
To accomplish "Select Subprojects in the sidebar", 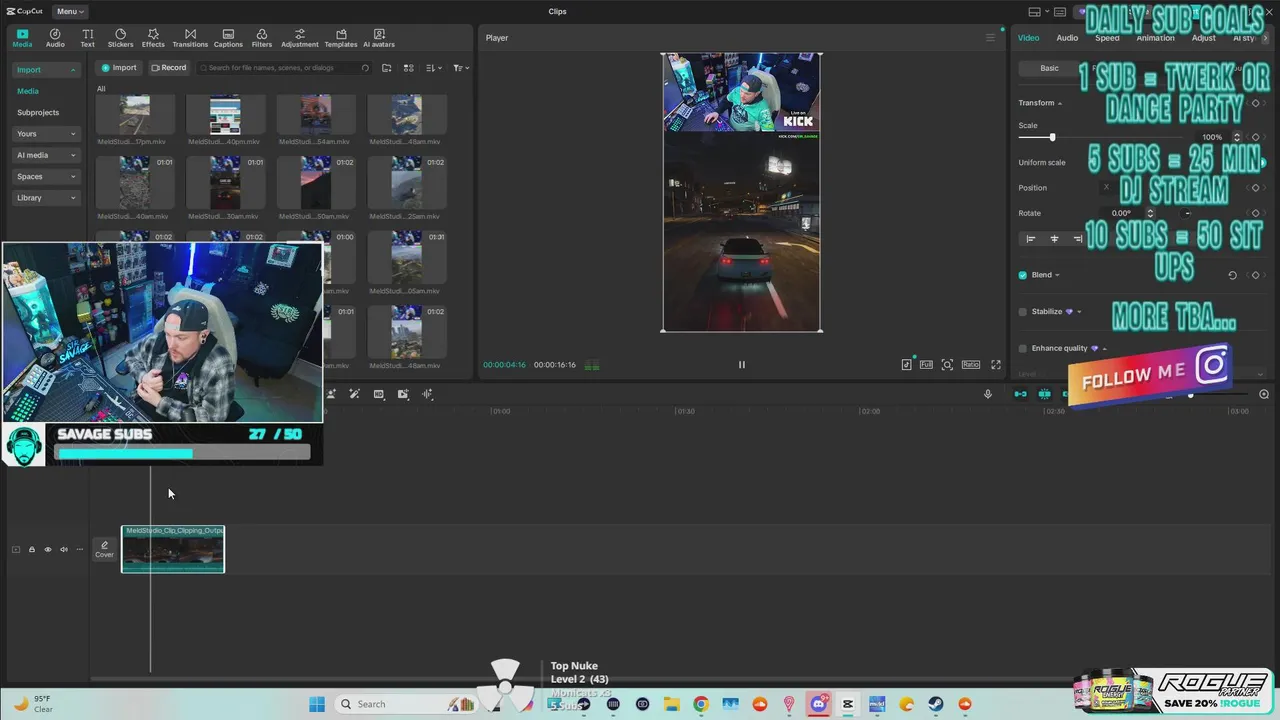I will click(x=38, y=113).
